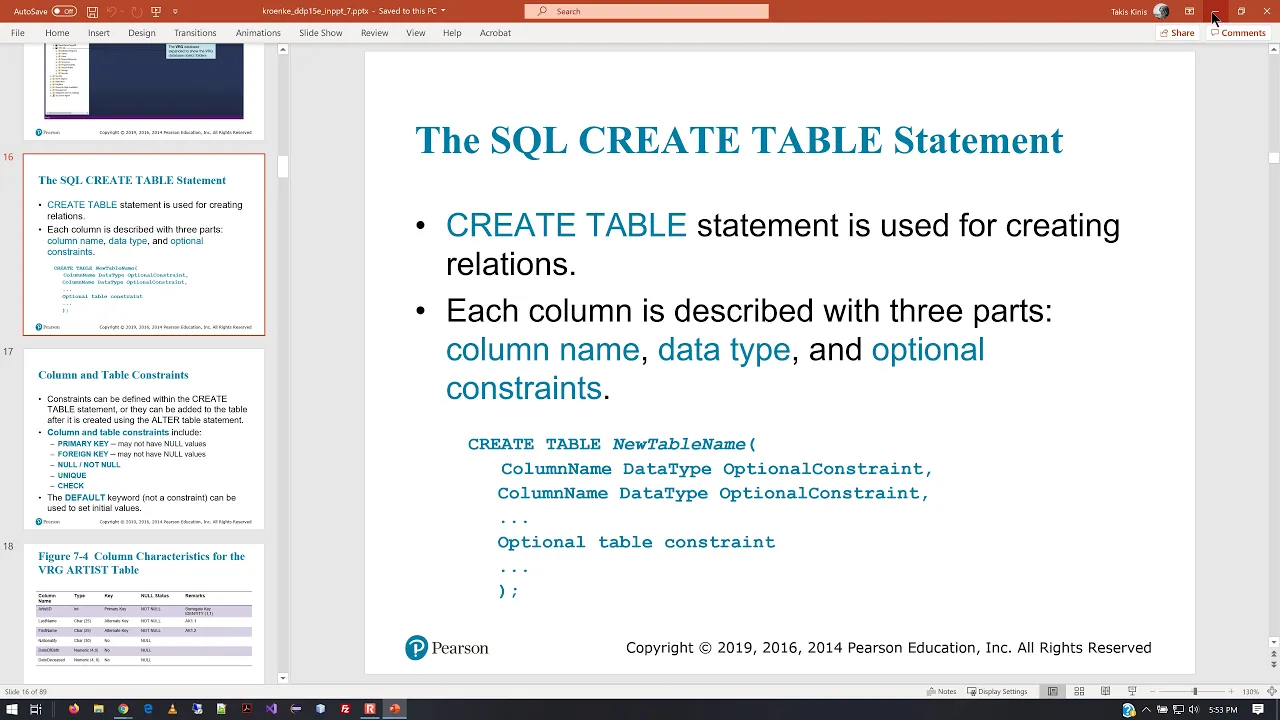Screen dimensions: 1280x720
Task: Click the Share button
Action: (1177, 33)
